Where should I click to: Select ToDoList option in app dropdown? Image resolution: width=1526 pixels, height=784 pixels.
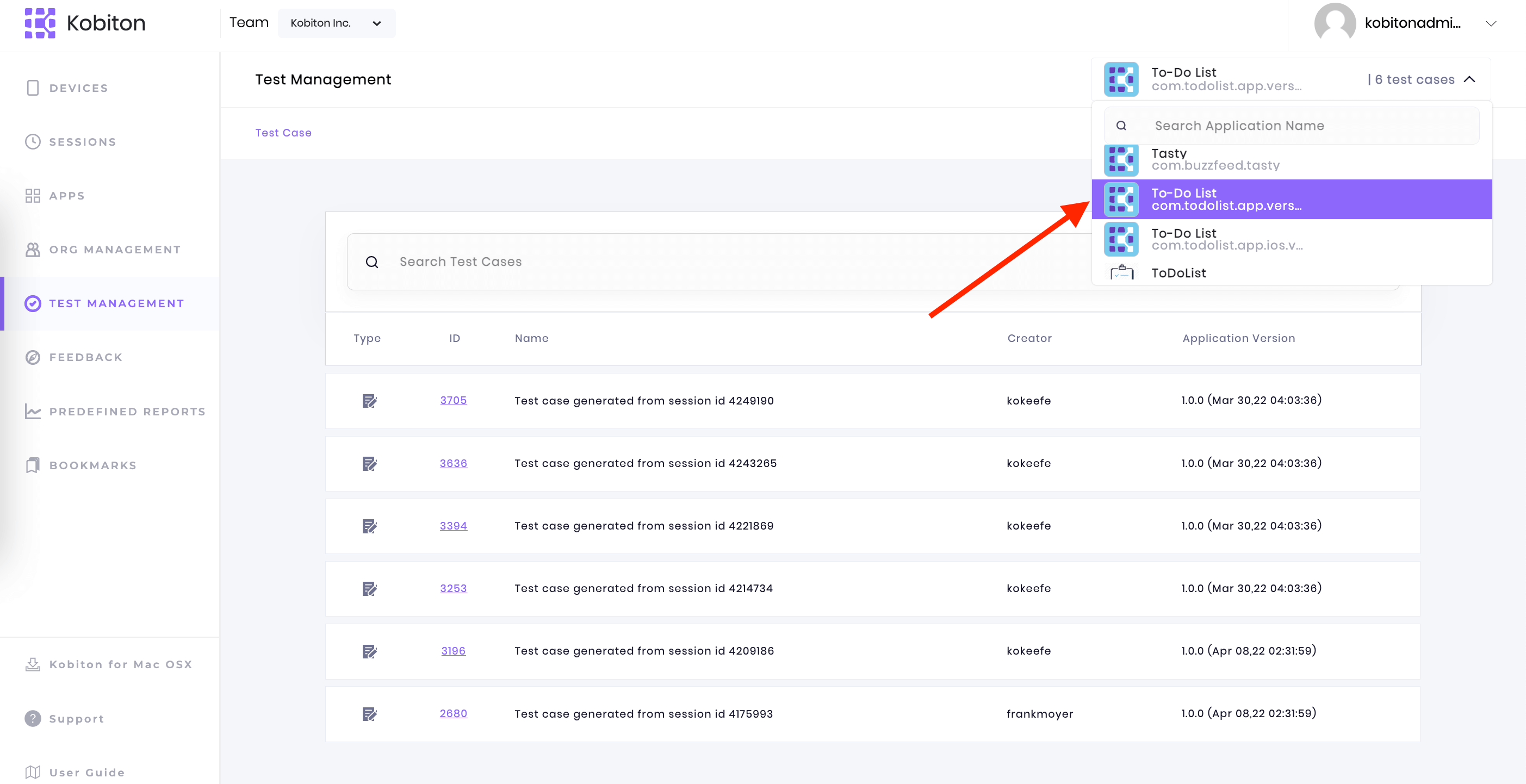[x=1292, y=272]
